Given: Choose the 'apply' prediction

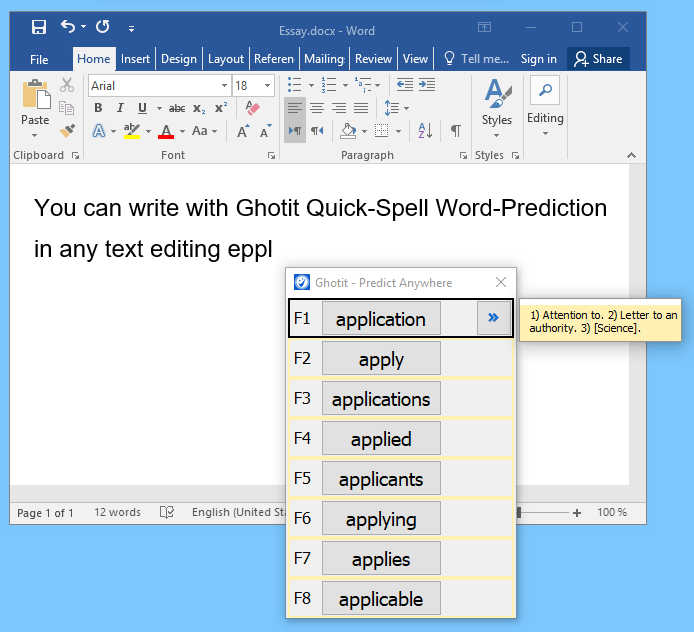Looking at the screenshot, I should point(381,358).
